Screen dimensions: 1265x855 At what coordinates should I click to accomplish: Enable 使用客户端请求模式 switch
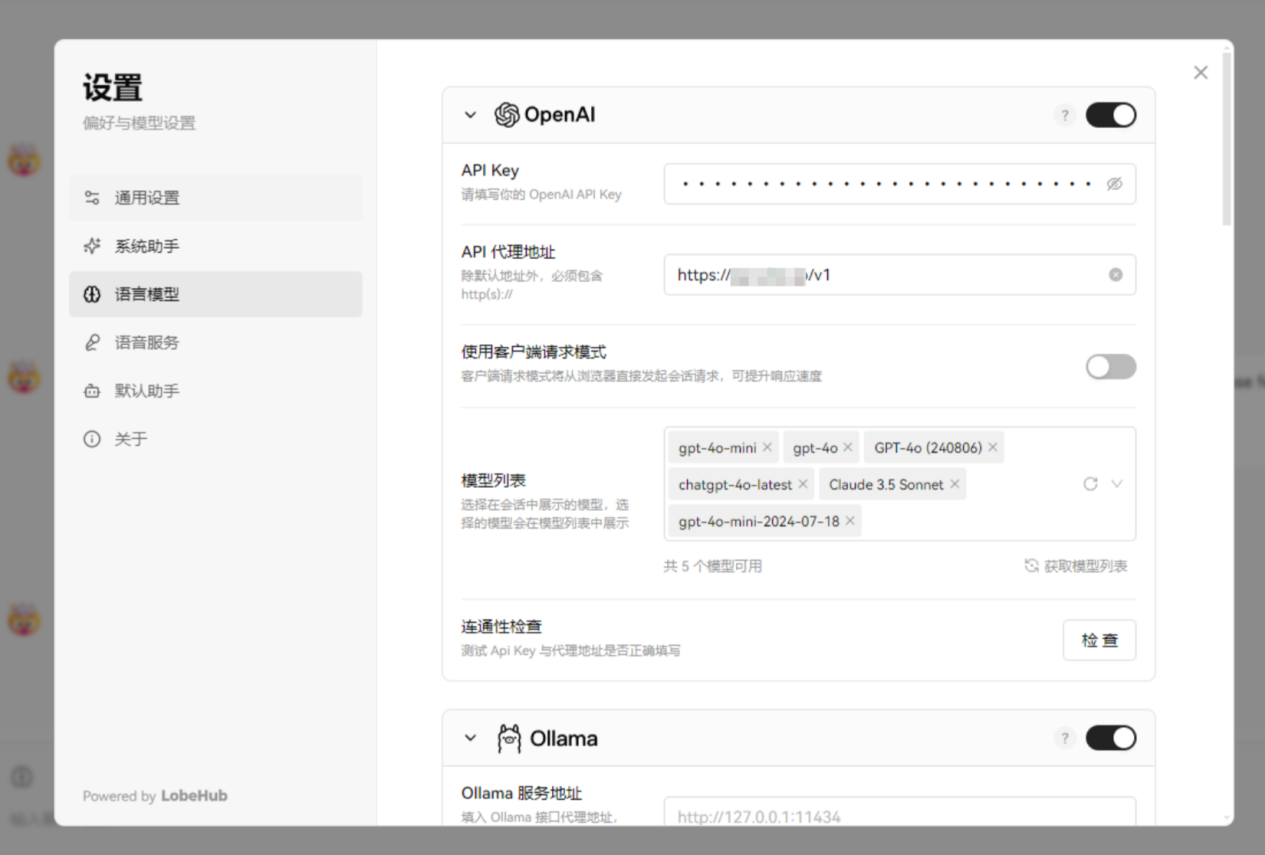[x=1111, y=367]
